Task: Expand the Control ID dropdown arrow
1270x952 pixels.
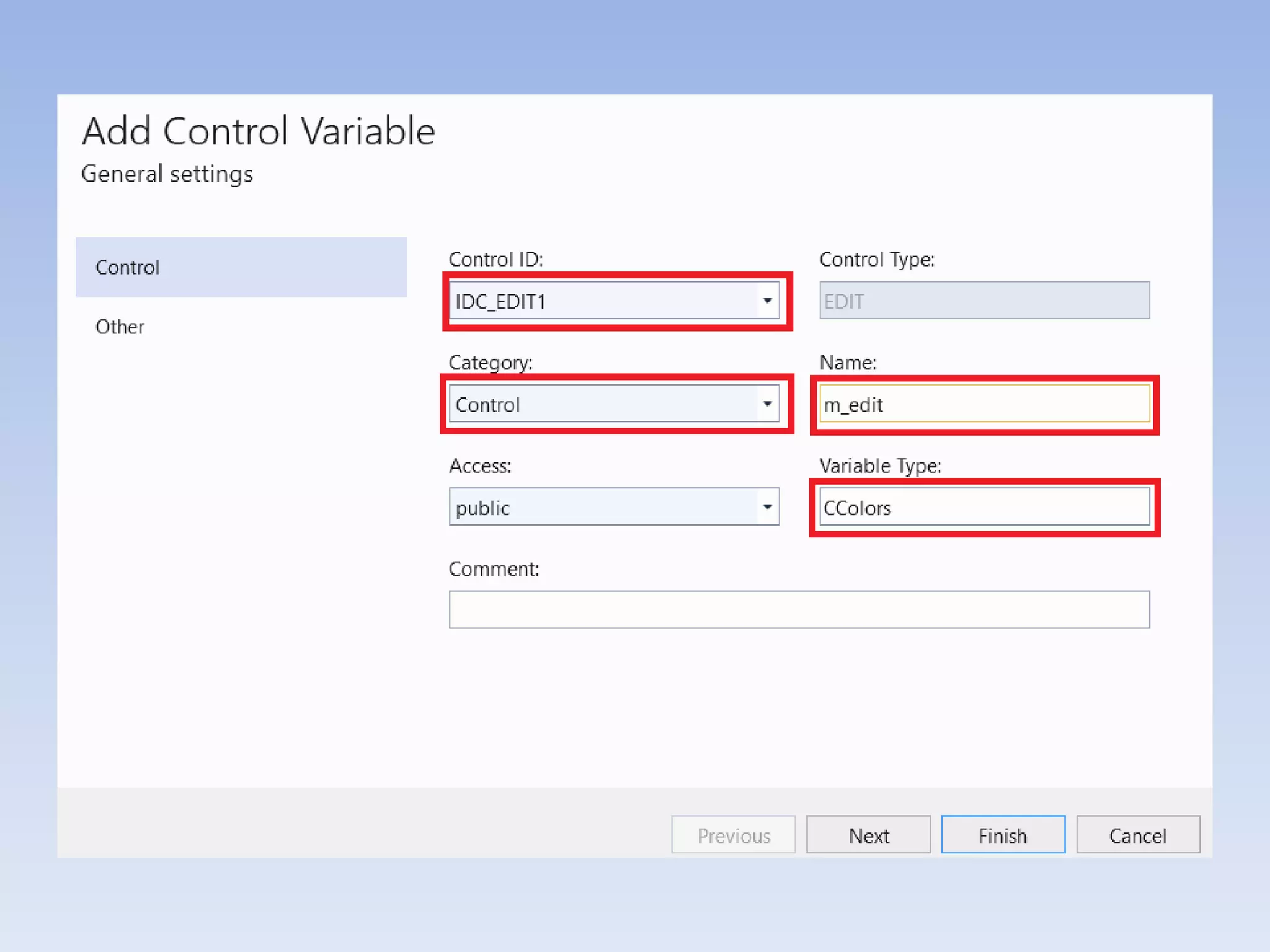Action: [x=767, y=301]
